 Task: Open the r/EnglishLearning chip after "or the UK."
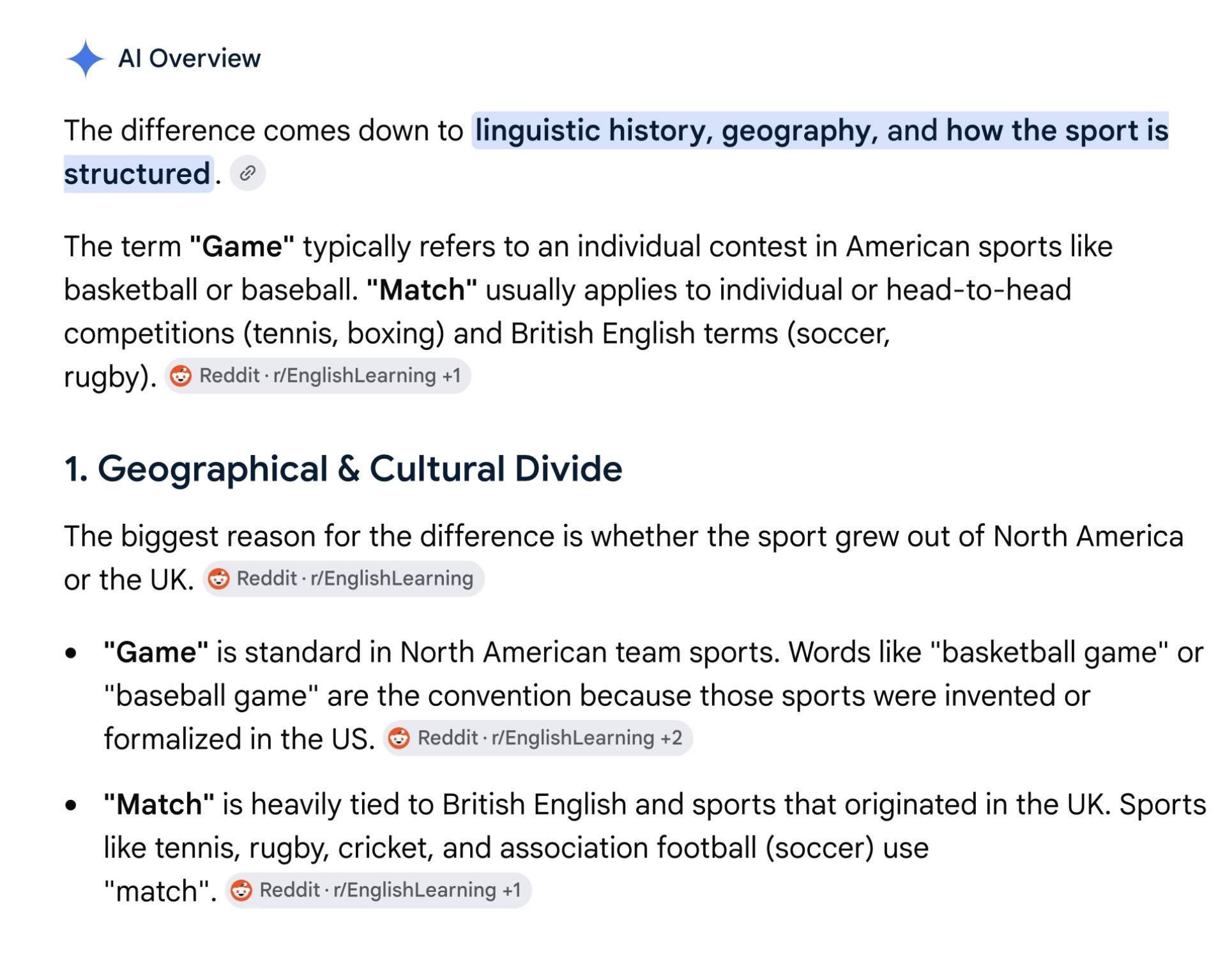[x=344, y=579]
